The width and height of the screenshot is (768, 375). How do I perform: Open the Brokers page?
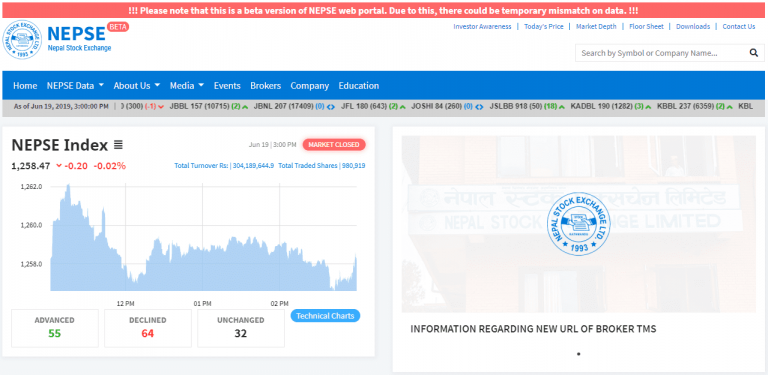pyautogui.click(x=265, y=86)
